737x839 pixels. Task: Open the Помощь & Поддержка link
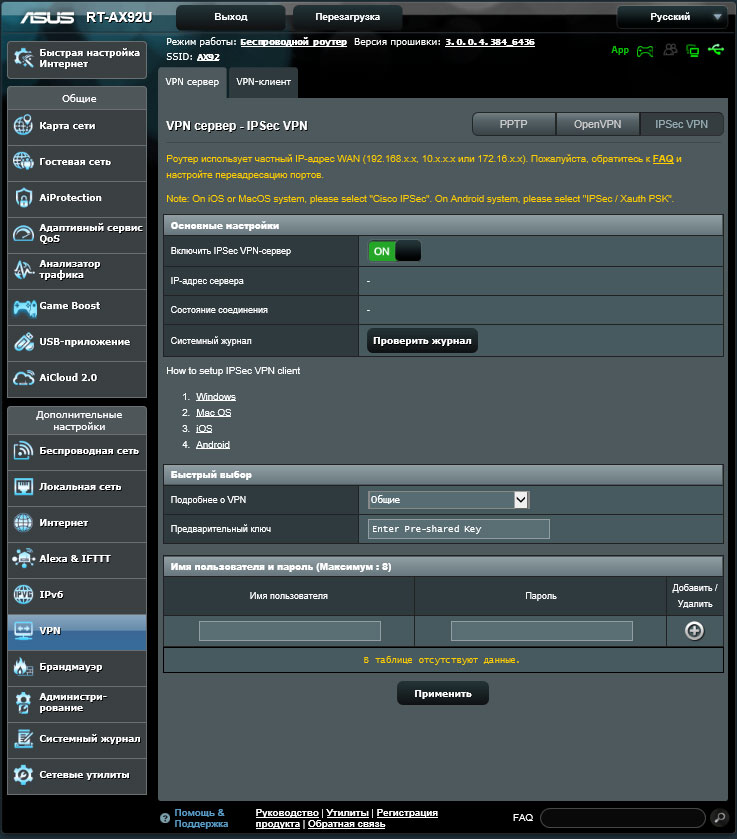pyautogui.click(x=201, y=818)
